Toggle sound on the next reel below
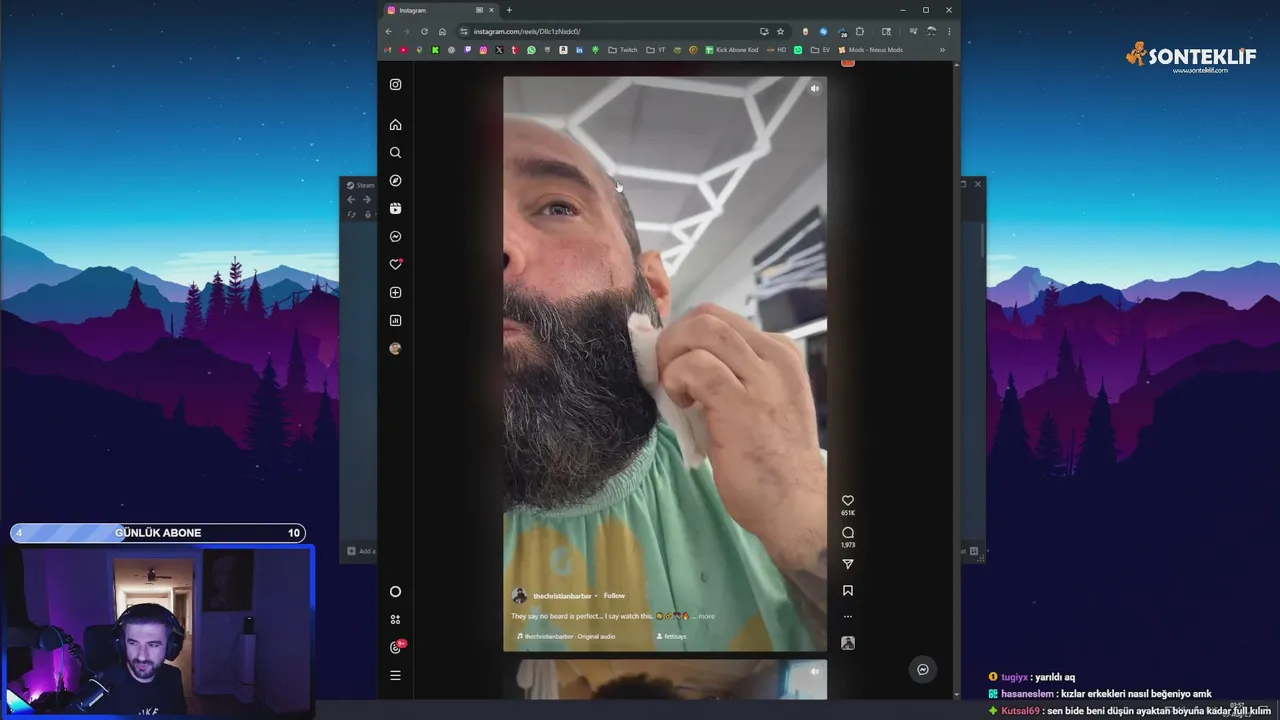The height and width of the screenshot is (720, 1280). point(814,672)
